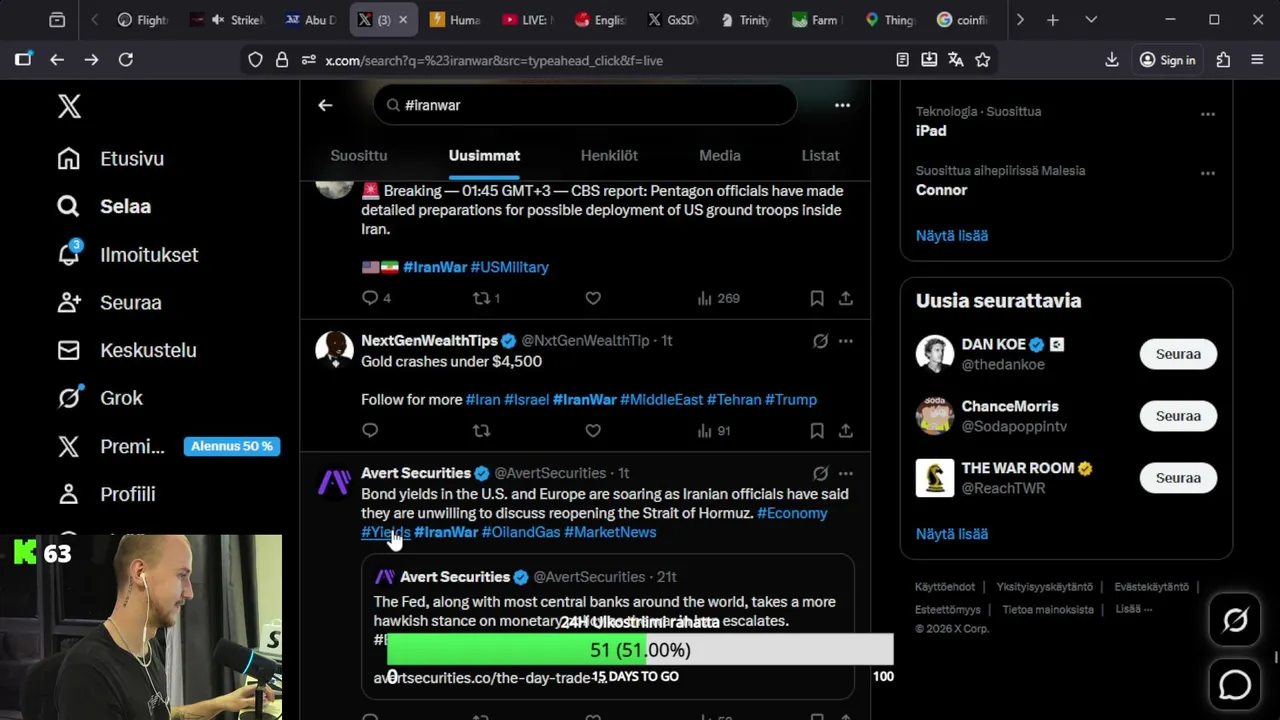
Task: Switch to Uusimmat tab
Action: (484, 156)
